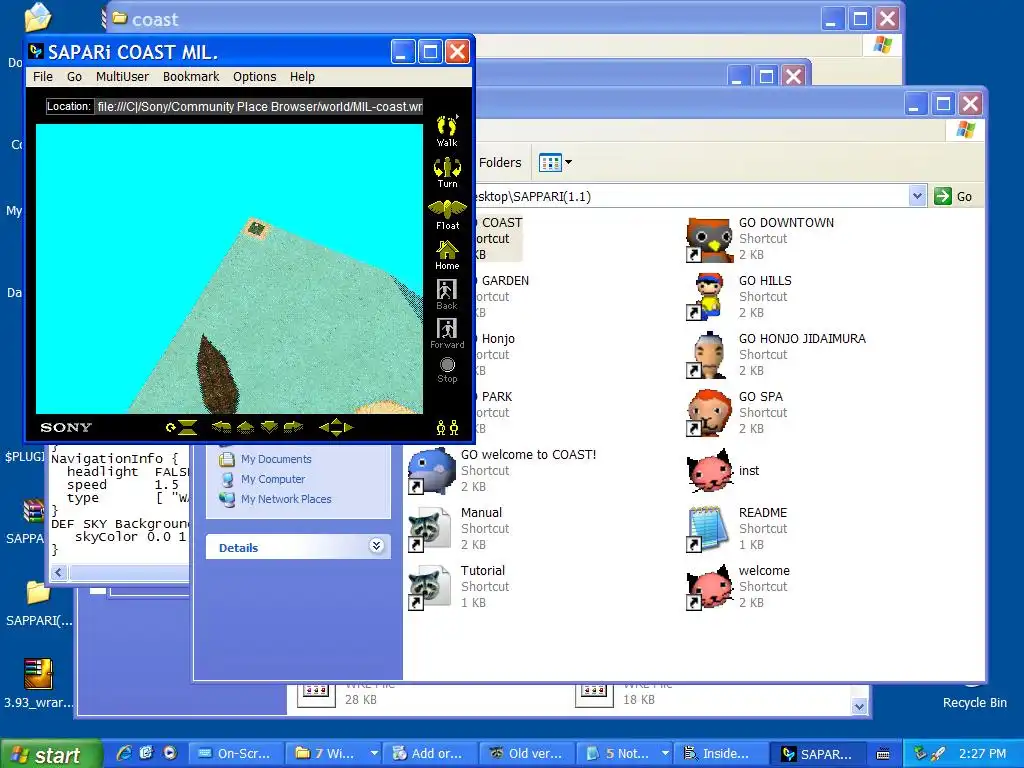Click Notepad horizontal scrollbar left arrow
The width and height of the screenshot is (1024, 768).
[x=59, y=573]
